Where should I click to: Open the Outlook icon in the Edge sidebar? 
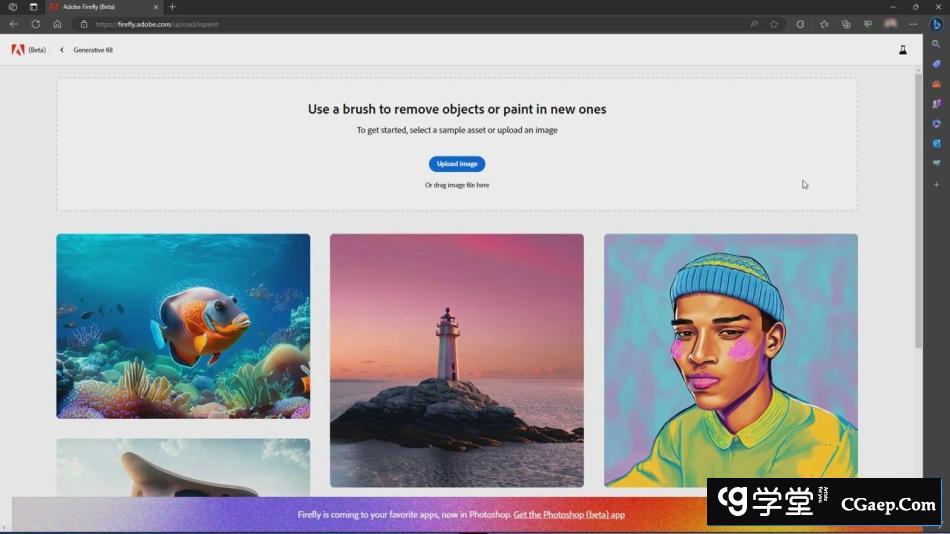tap(937, 143)
